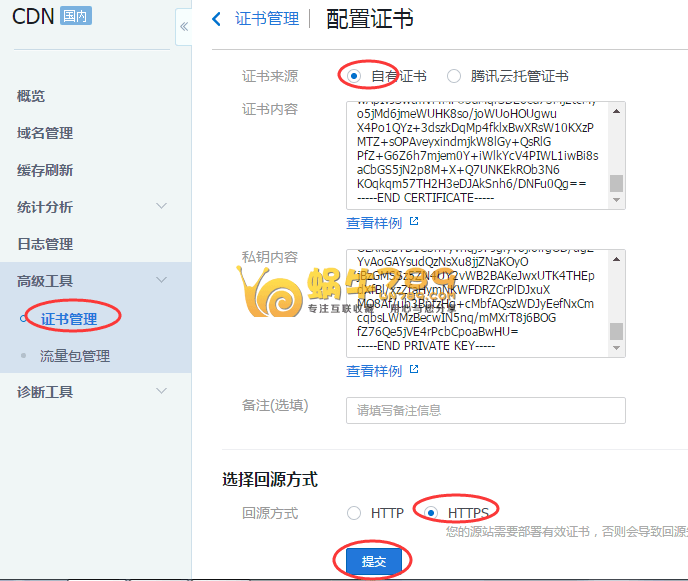Open the 证书管理 breadcrumb link
Image resolution: width=688 pixels, height=581 pixels.
pos(267,19)
